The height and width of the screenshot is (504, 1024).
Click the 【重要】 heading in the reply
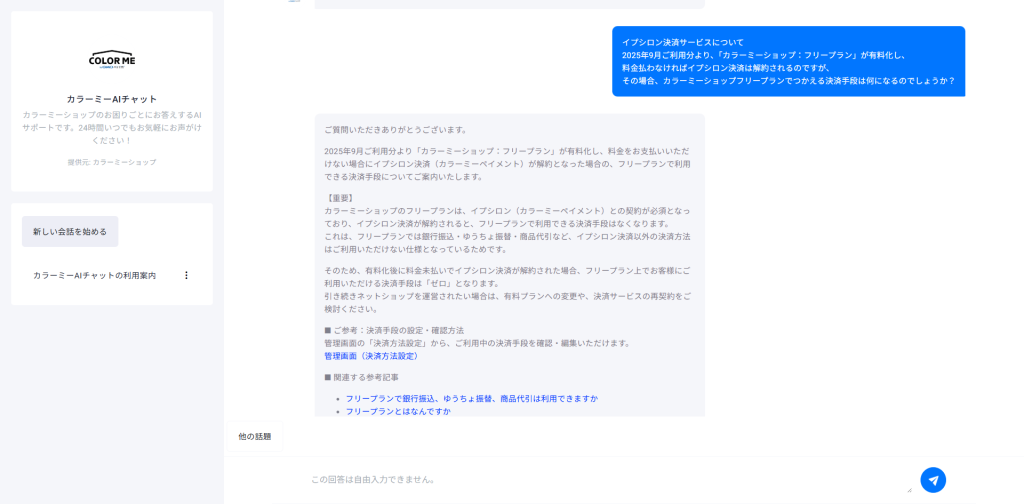pyautogui.click(x=340, y=198)
